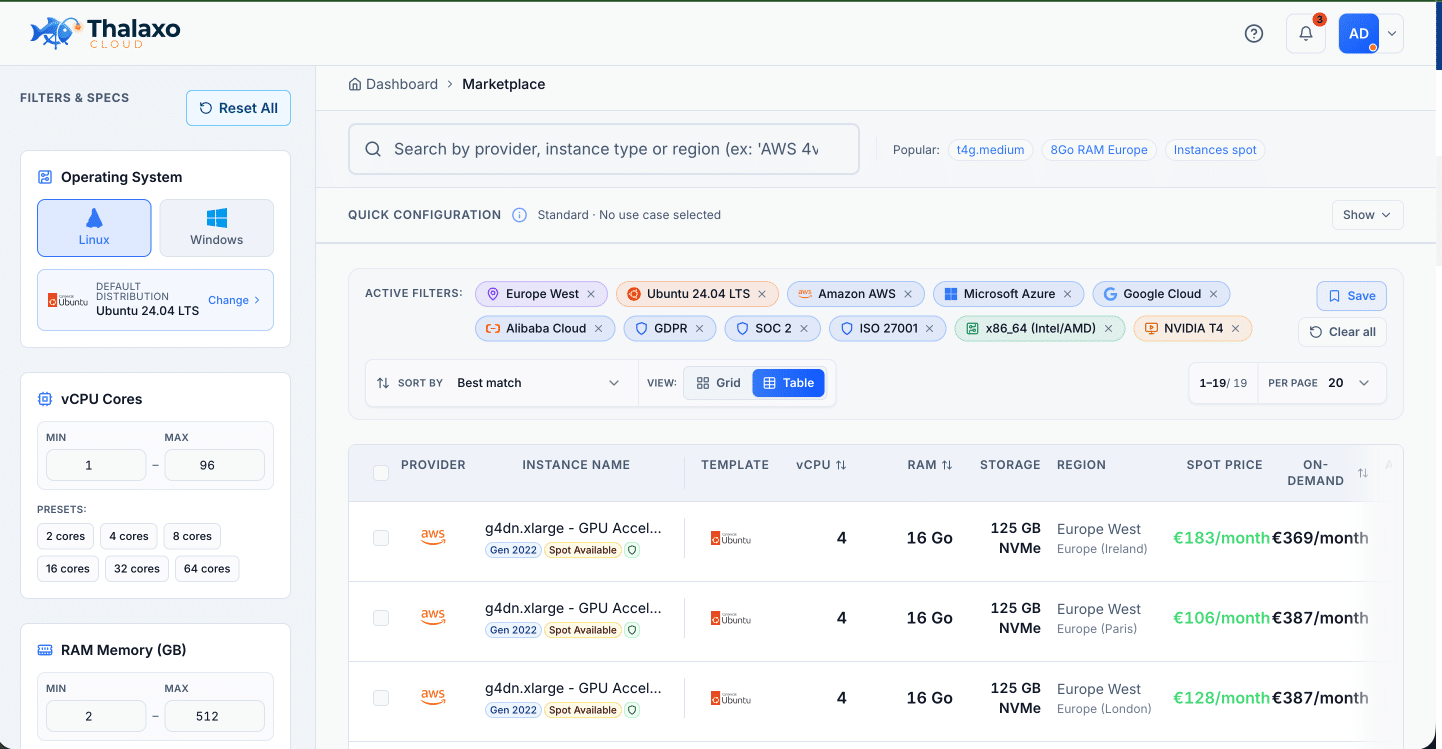
Task: Click Quick Configuration info icon
Action: (519, 215)
